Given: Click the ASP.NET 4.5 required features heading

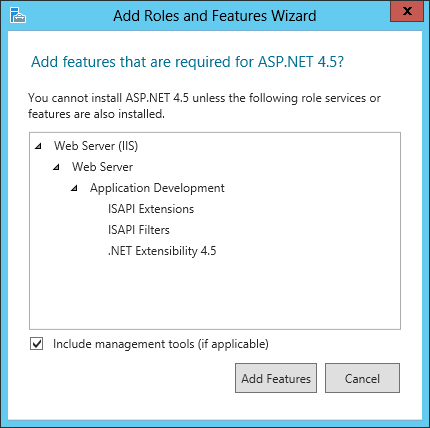Looking at the screenshot, I should click(187, 62).
